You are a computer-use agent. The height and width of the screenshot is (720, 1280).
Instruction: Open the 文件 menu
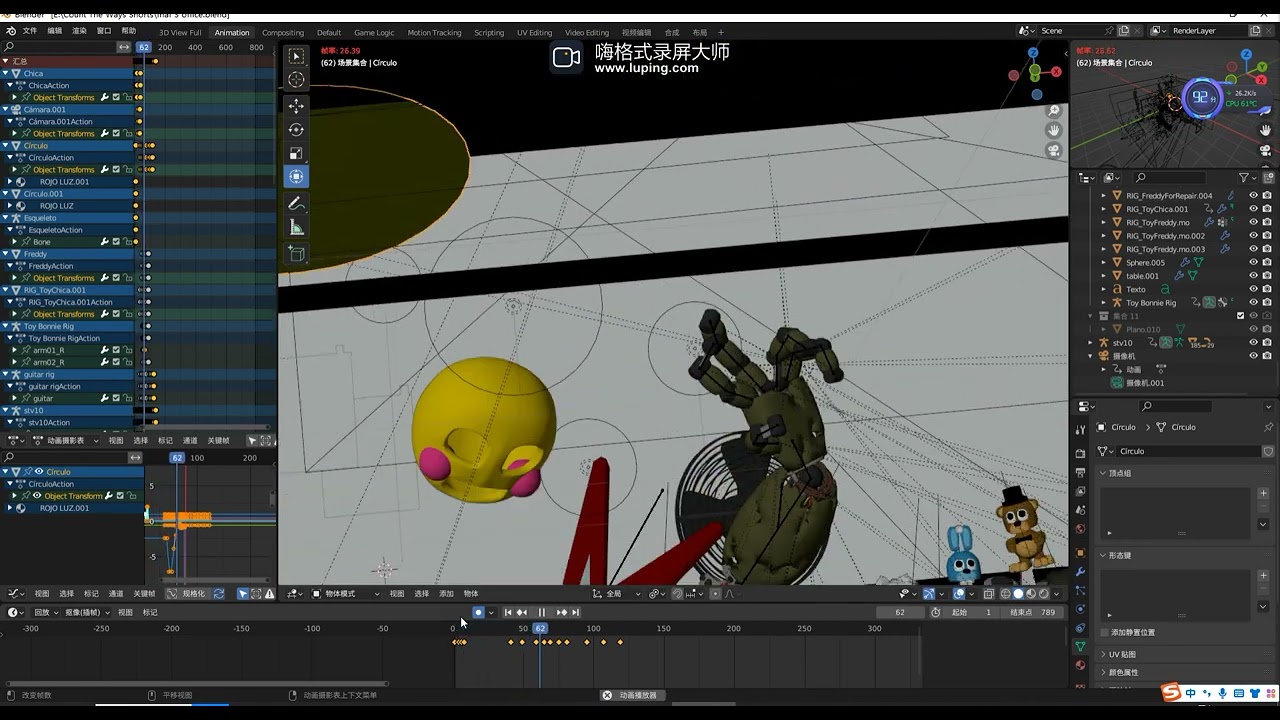(x=30, y=31)
